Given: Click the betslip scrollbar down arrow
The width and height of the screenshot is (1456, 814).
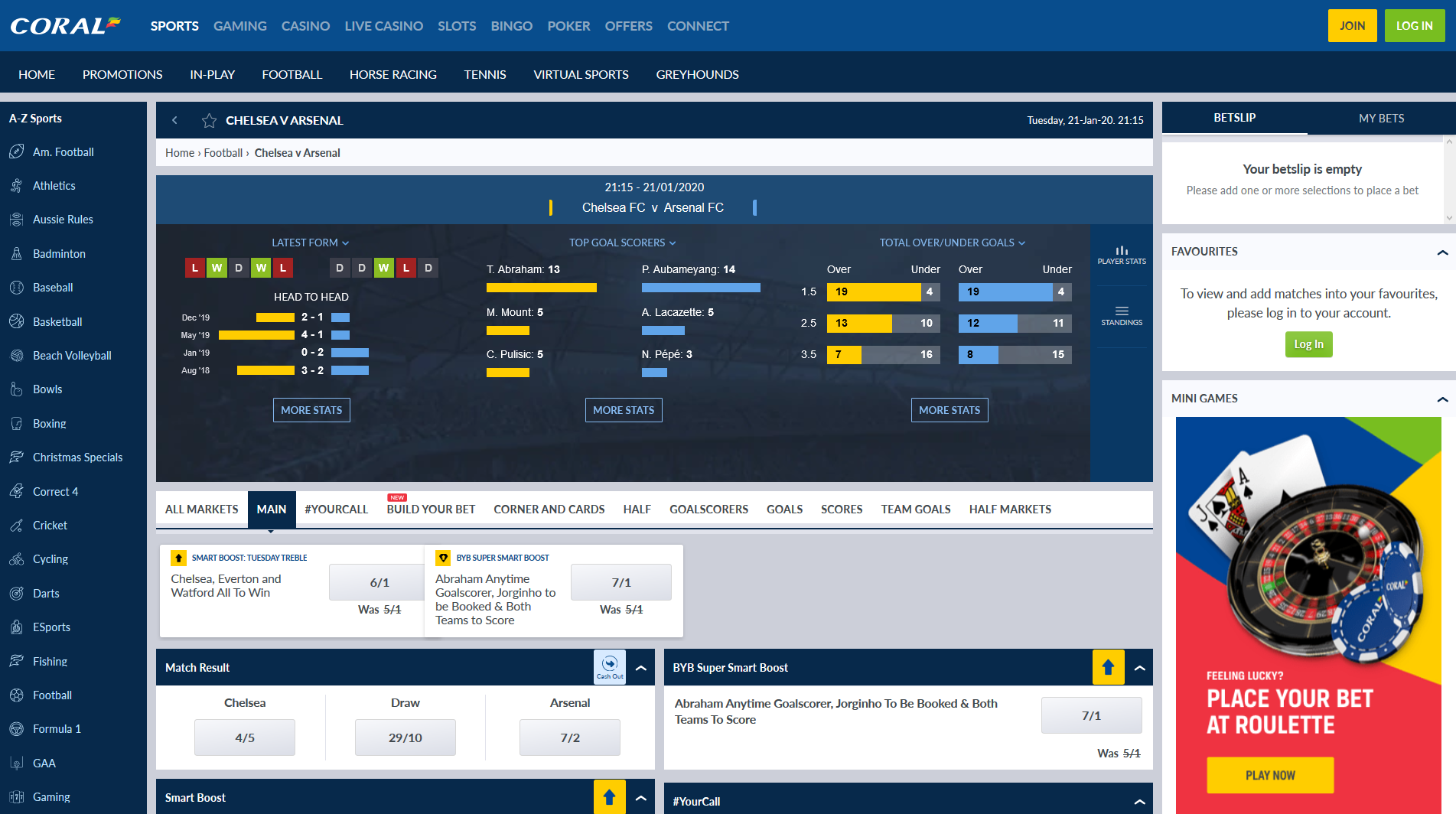Looking at the screenshot, I should coord(1449,217).
